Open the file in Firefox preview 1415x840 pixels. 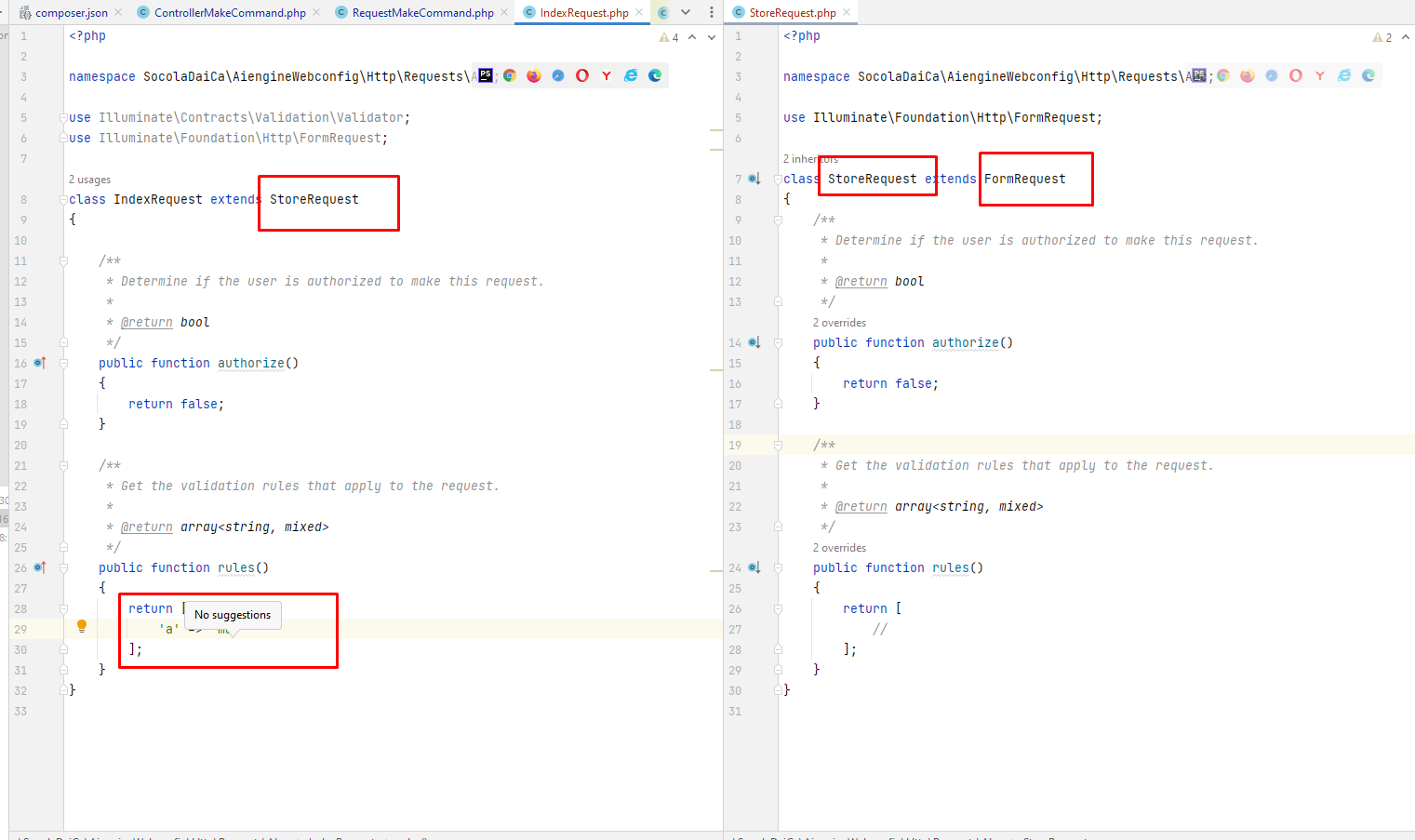534,75
